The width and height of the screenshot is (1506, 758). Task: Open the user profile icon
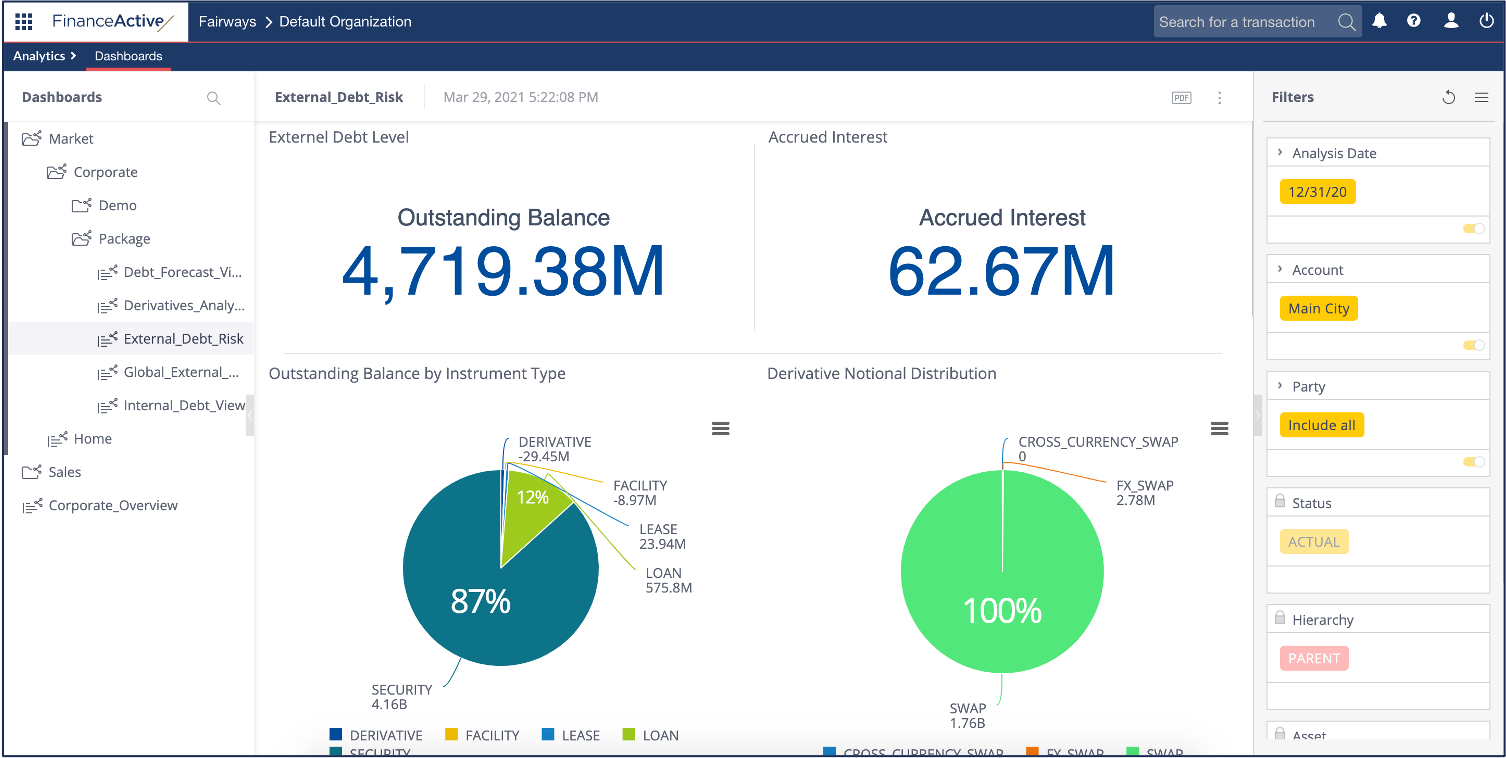click(1451, 21)
